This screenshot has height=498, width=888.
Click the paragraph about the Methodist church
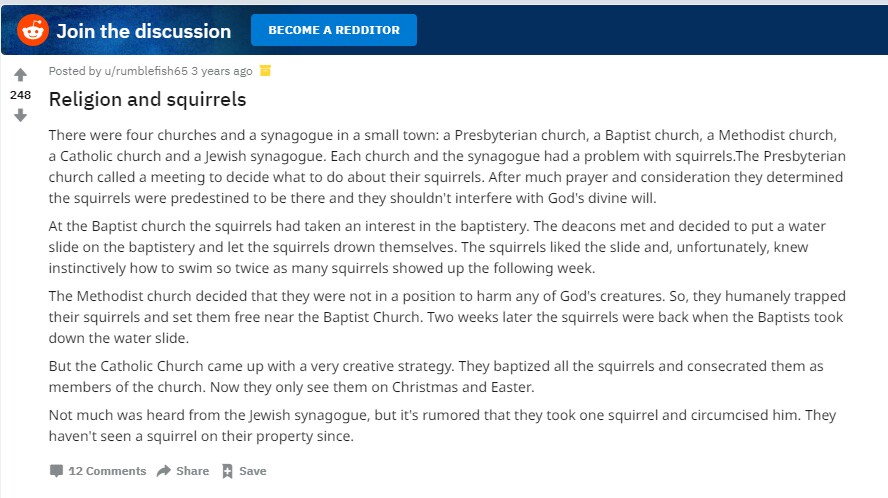[x=447, y=317]
